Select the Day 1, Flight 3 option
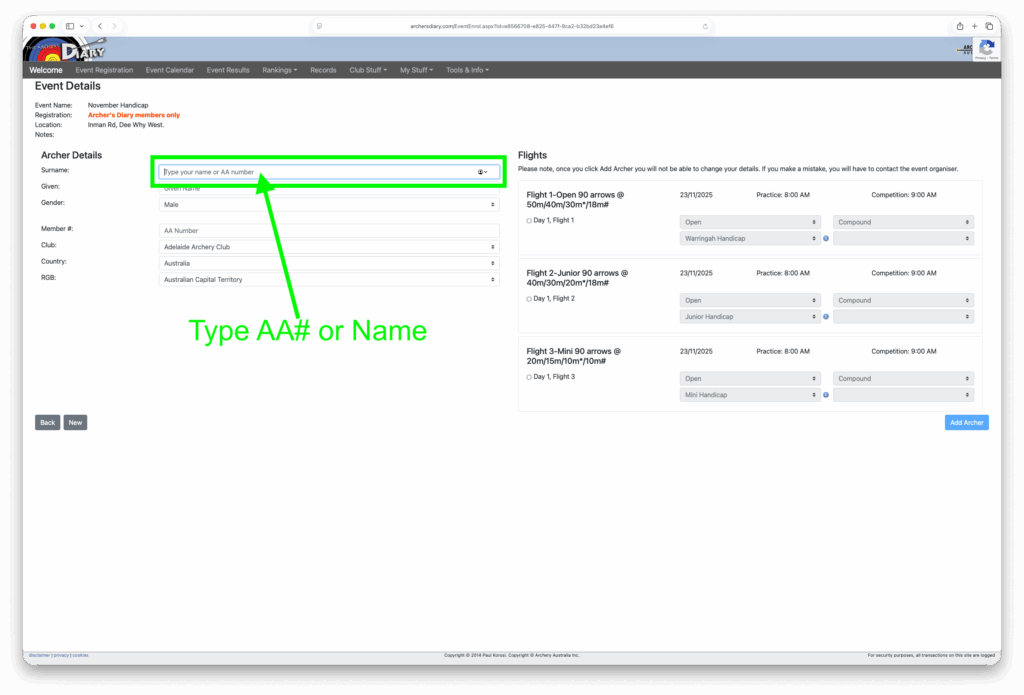This screenshot has height=695, width=1024. tap(529, 377)
